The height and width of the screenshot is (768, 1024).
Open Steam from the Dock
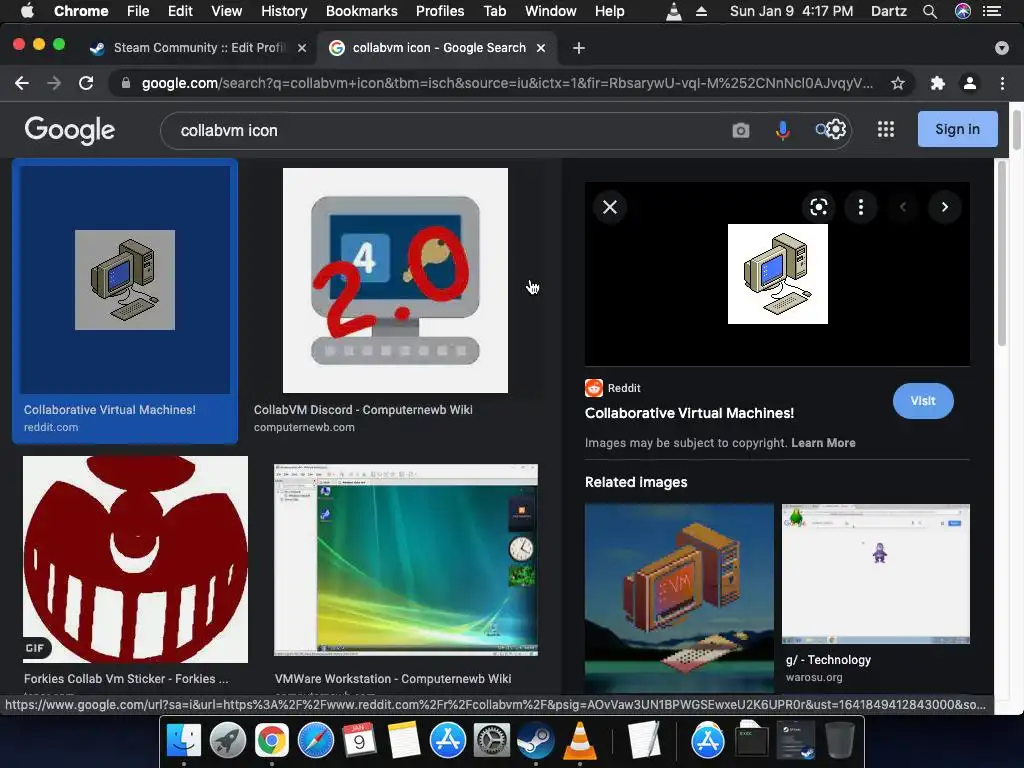535,741
